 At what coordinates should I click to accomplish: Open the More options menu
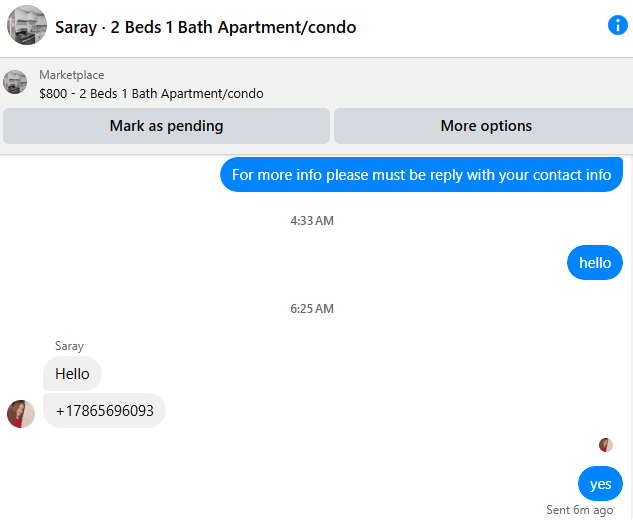coord(486,126)
